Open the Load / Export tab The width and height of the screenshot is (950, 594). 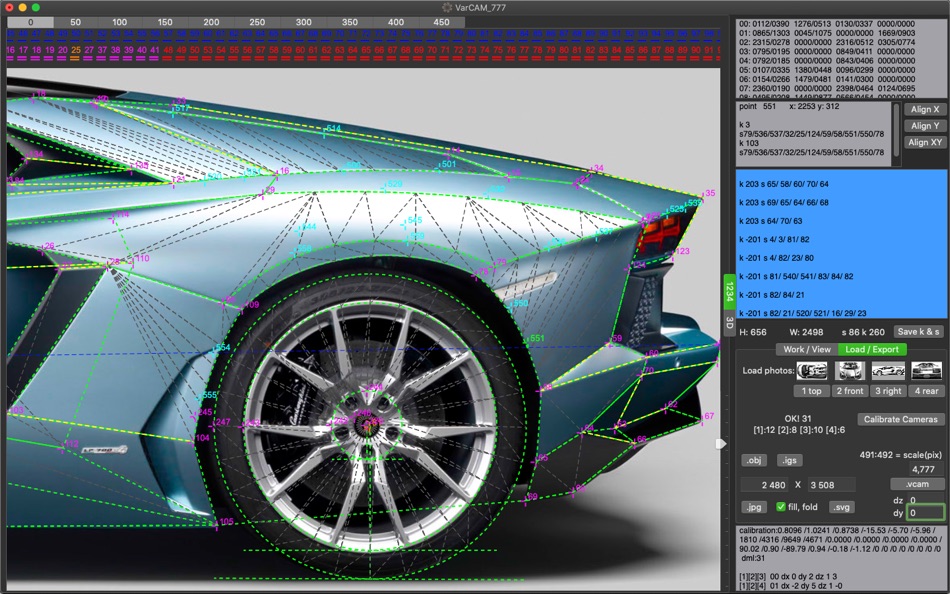click(872, 349)
